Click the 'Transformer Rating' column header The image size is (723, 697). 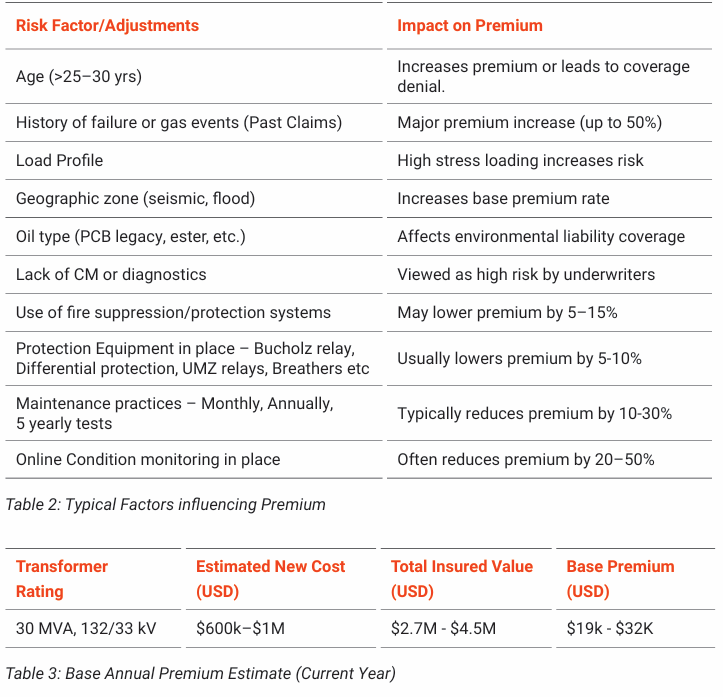(x=62, y=578)
